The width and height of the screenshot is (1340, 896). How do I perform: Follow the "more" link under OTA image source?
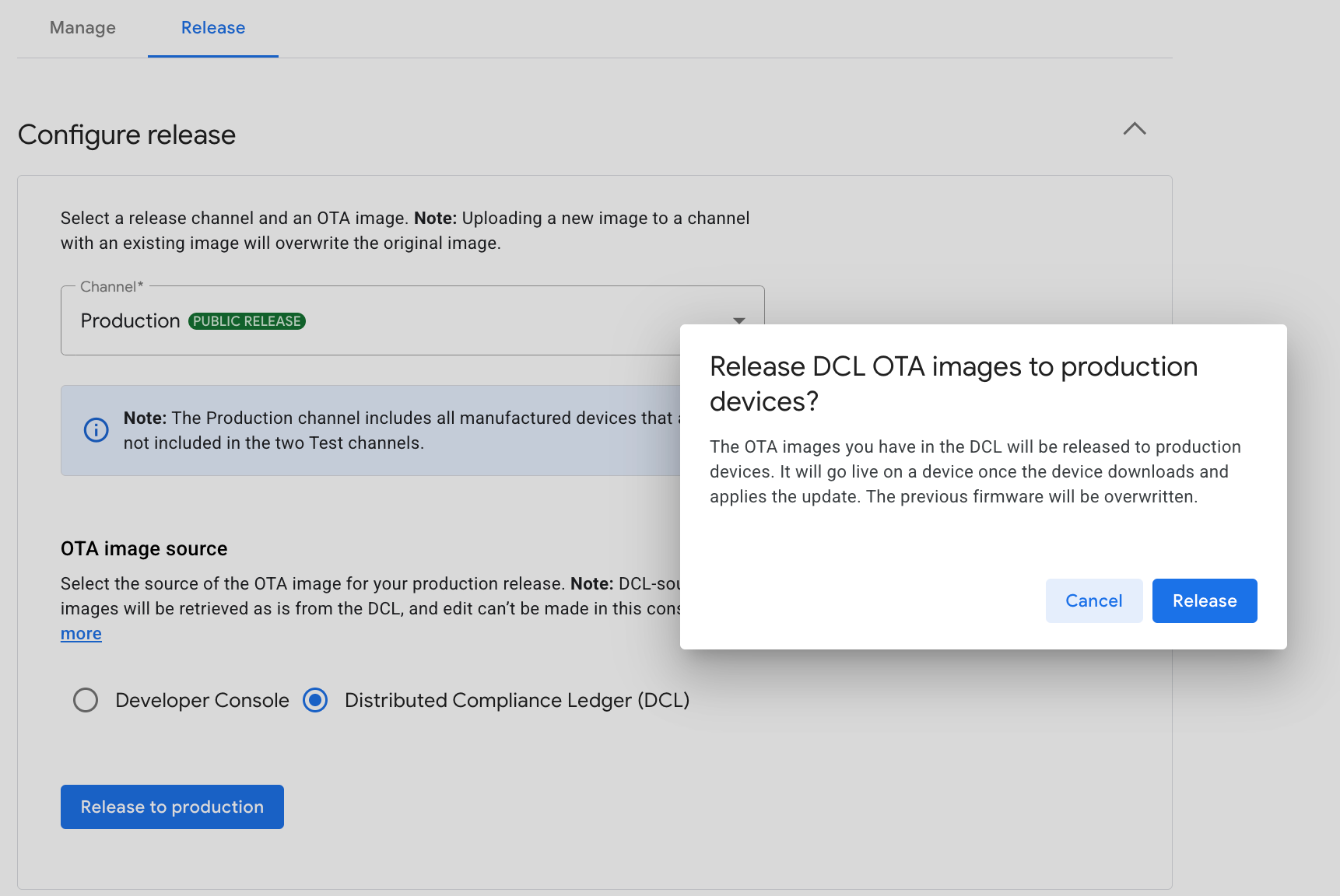[x=81, y=634]
